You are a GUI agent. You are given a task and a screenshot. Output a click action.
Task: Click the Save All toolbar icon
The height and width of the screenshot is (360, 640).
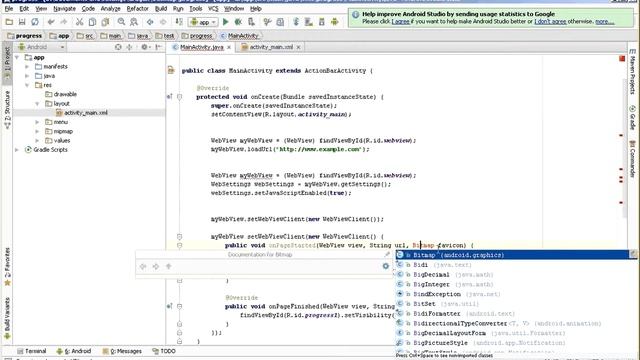(x=22, y=22)
